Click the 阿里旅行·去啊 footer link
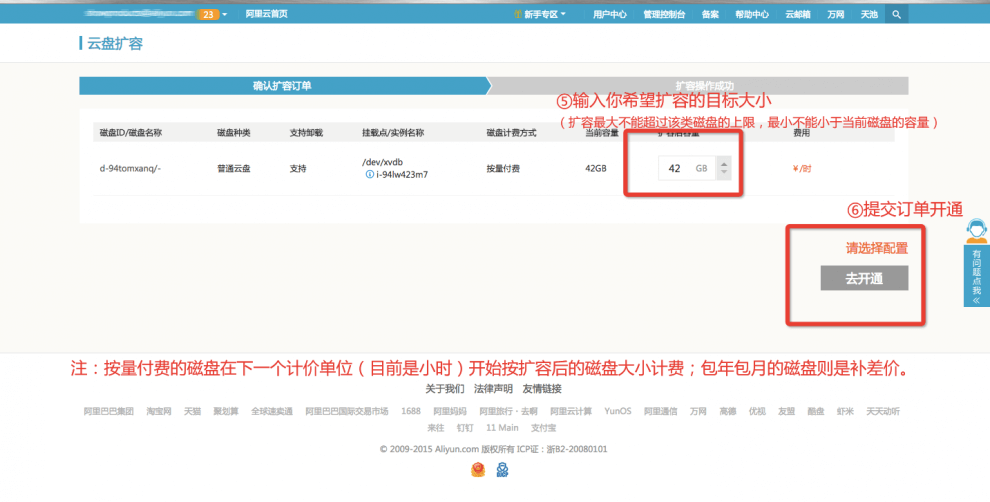Viewport: 990px width, 502px height. pyautogui.click(x=508, y=412)
